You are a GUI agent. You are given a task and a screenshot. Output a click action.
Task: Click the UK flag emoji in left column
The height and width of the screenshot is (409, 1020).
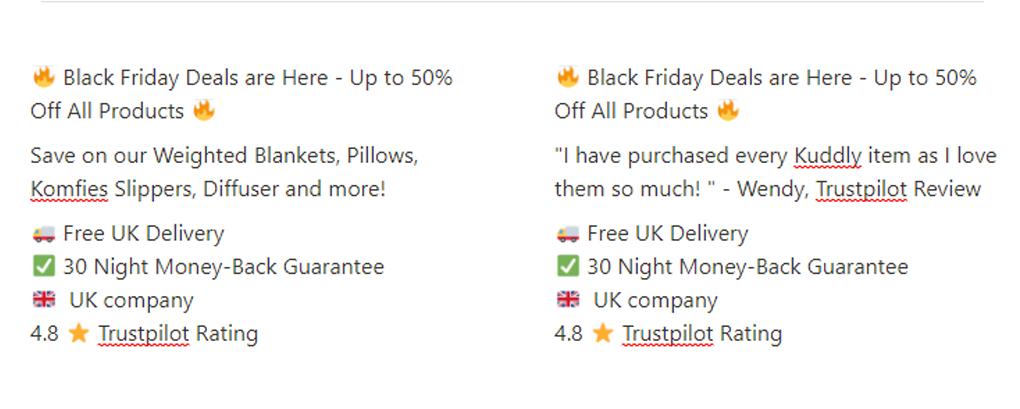(44, 300)
